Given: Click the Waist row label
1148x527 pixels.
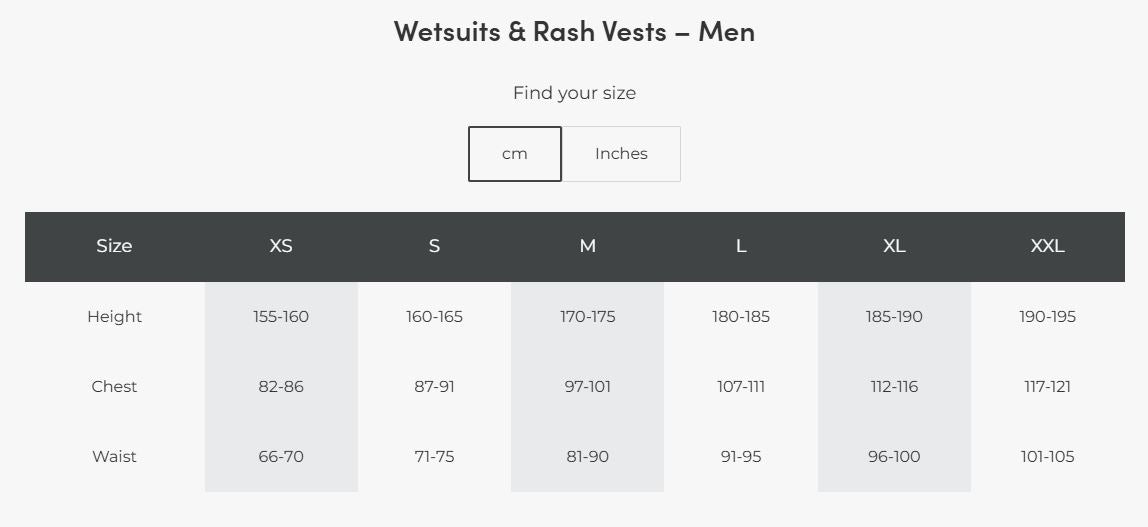Looking at the screenshot, I should click(x=114, y=457).
